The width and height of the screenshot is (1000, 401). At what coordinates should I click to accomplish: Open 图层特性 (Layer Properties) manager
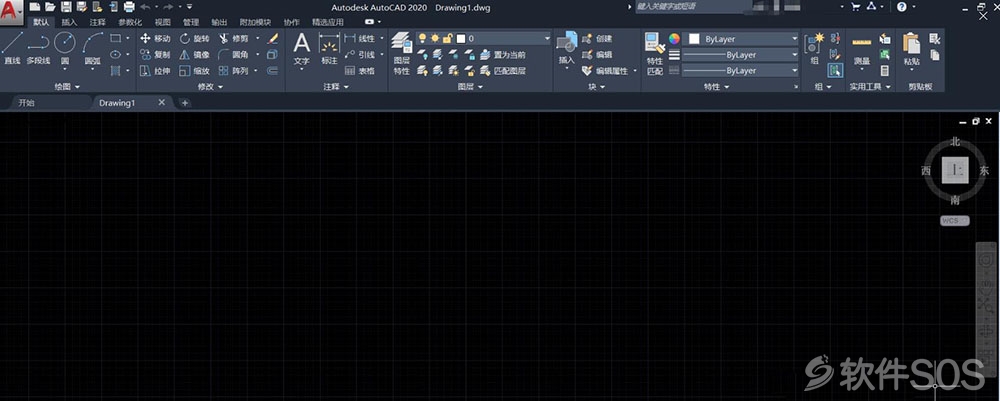401,54
